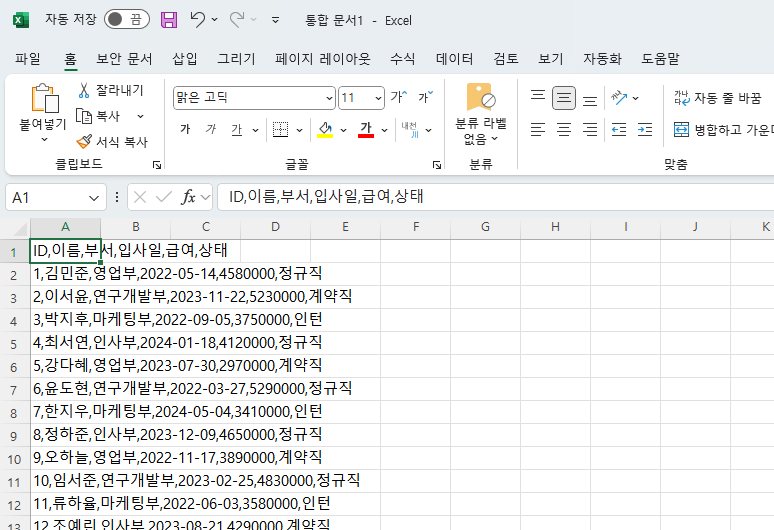Open the font color palette arrow
Screen dimensions: 774x530
[x=385, y=130]
